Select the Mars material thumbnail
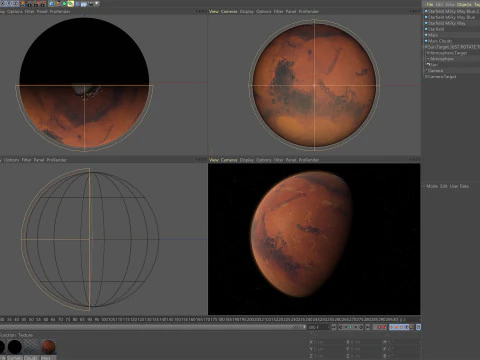This screenshot has width=480, height=360. click(49, 347)
